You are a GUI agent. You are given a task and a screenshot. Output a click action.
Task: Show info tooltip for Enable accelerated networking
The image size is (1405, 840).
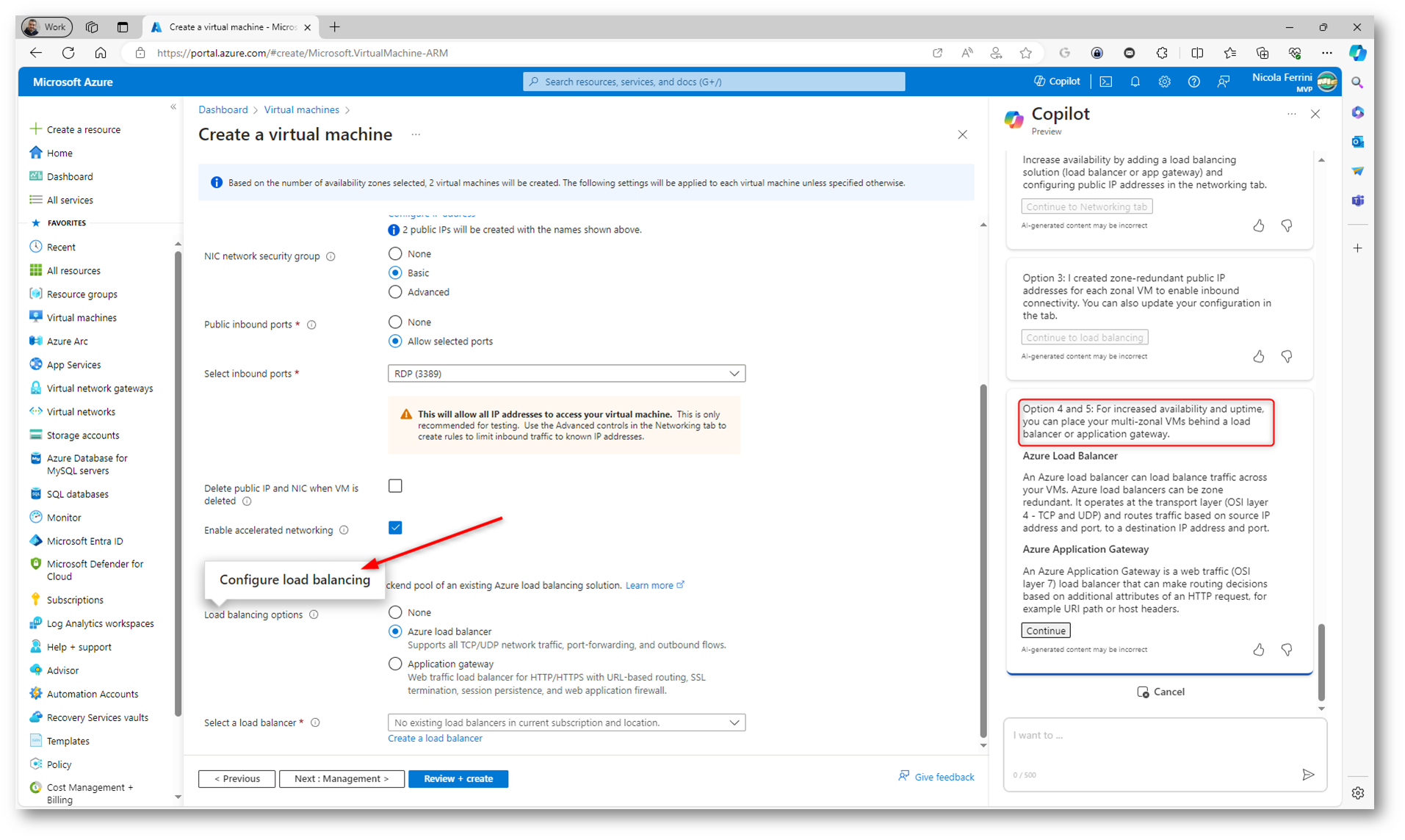coord(344,530)
